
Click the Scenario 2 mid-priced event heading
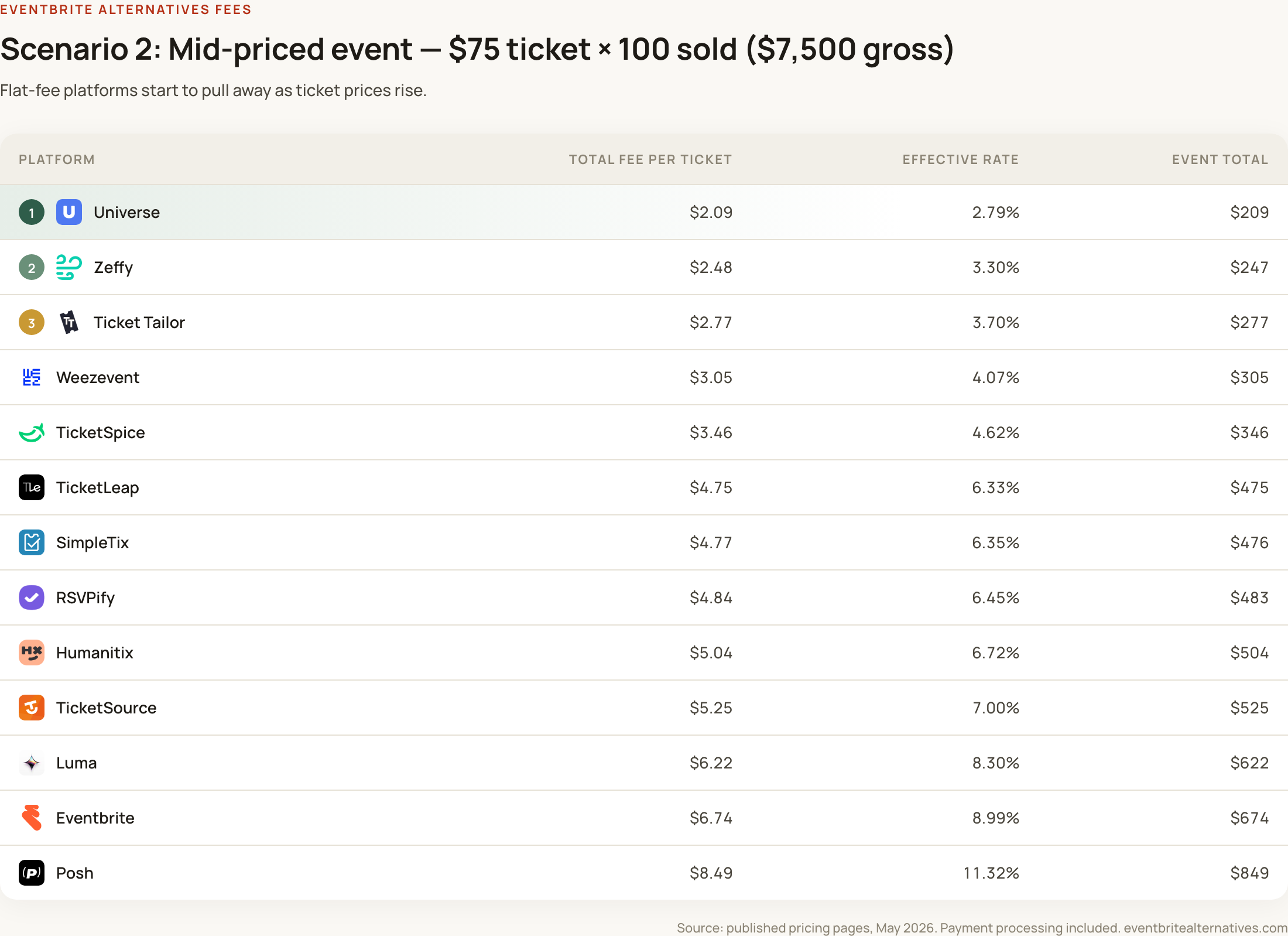(x=477, y=49)
